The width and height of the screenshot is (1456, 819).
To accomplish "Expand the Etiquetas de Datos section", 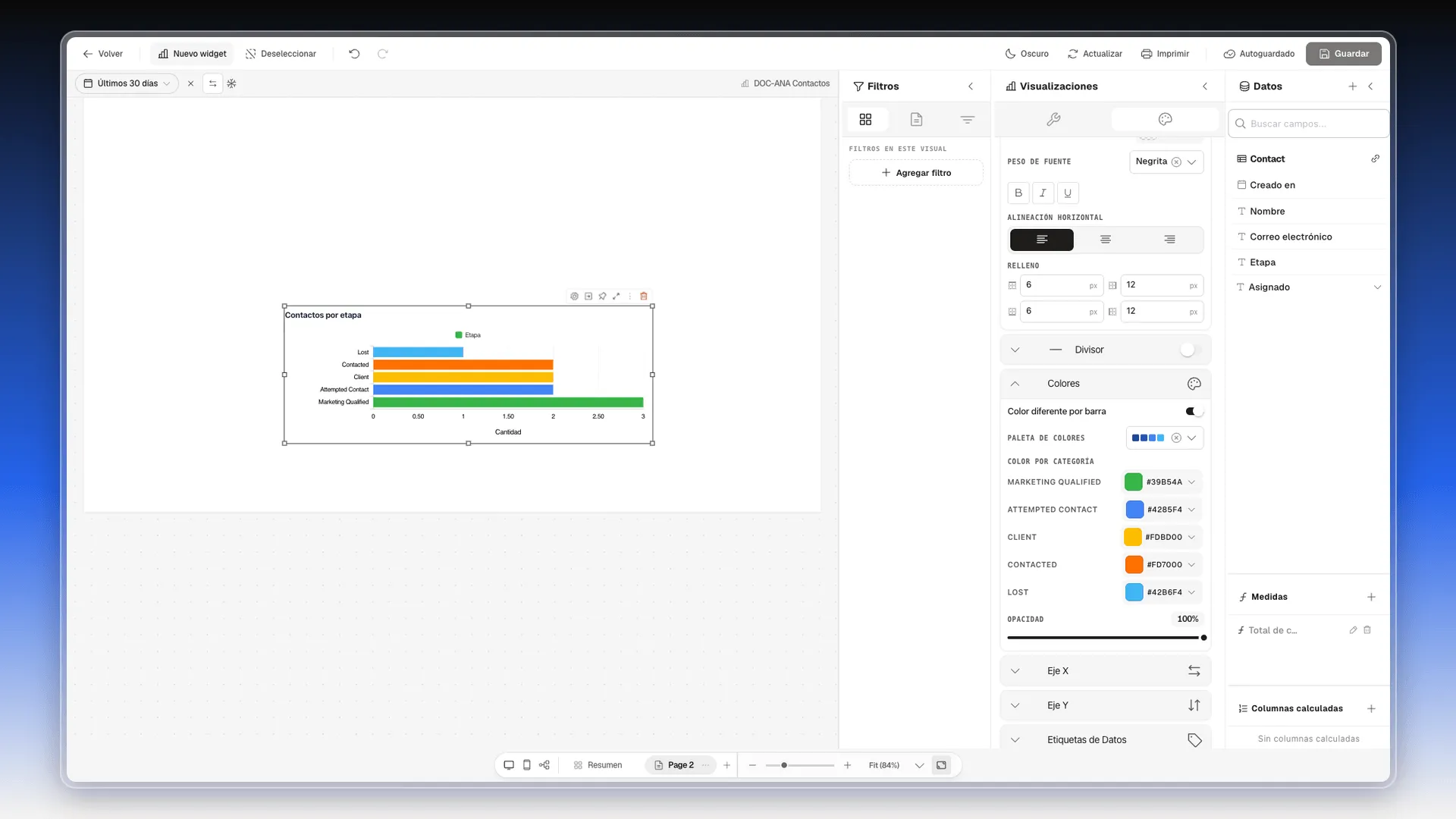I will pos(1015,740).
